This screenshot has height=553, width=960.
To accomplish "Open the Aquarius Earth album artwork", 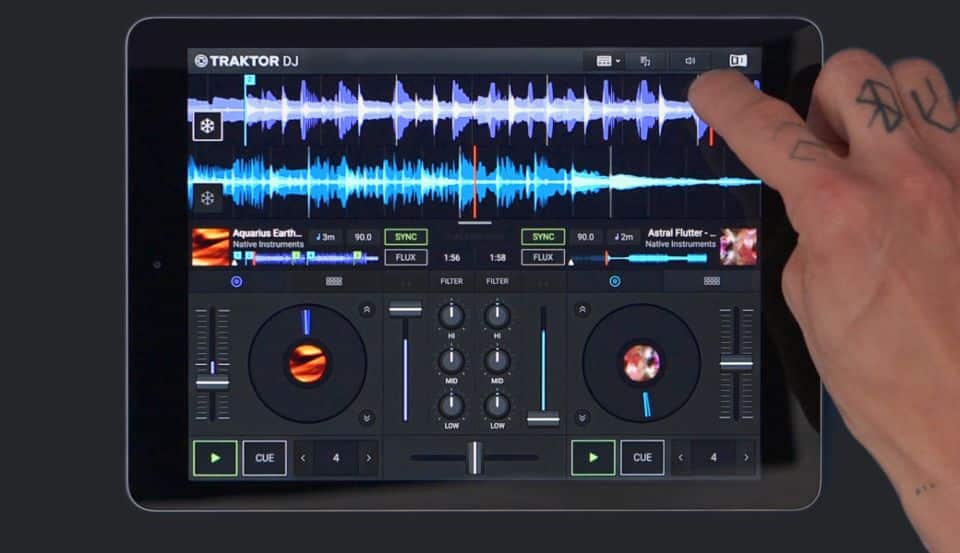I will (x=210, y=247).
